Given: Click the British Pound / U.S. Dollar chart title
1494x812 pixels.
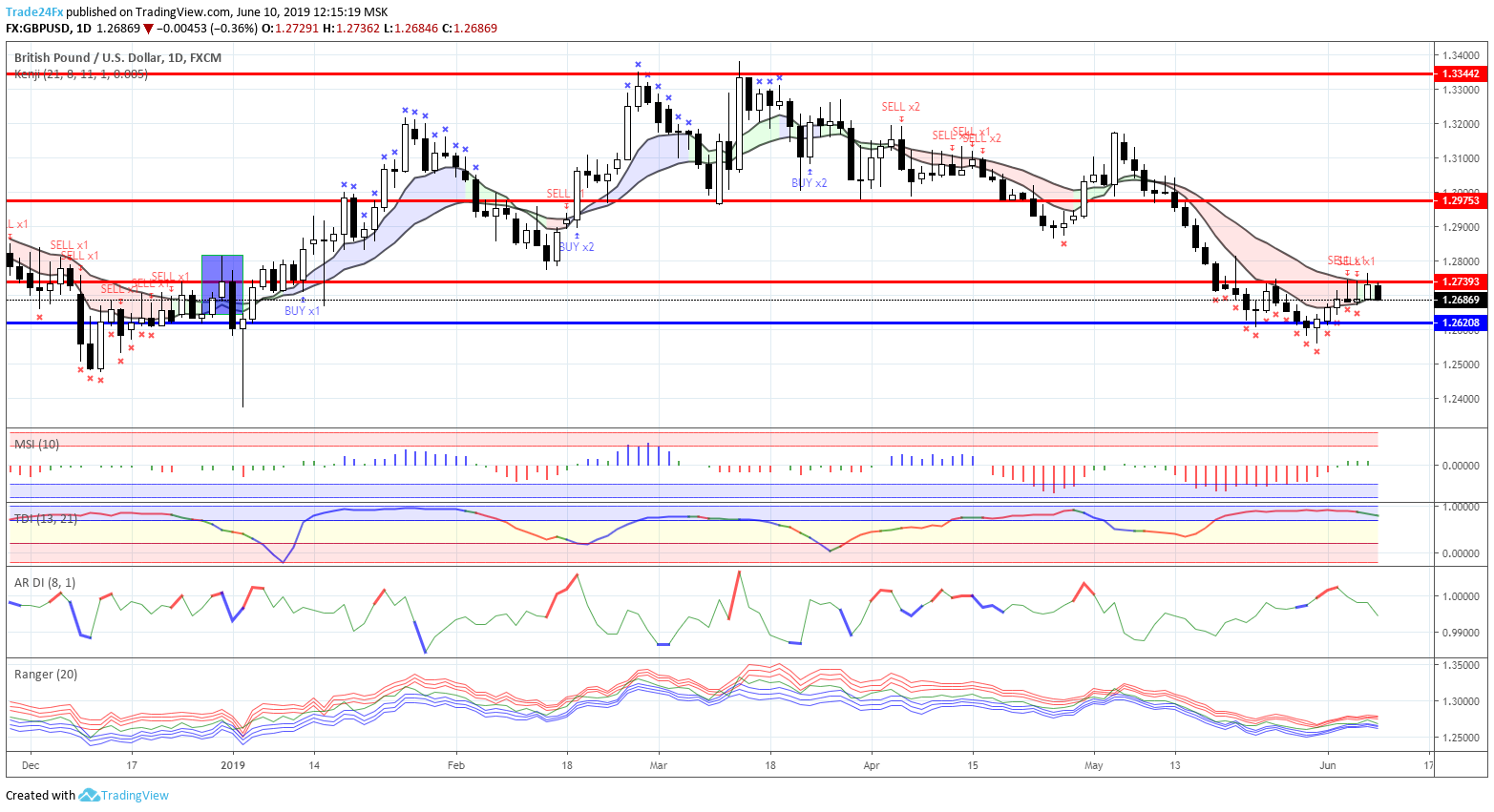Looking at the screenshot, I should 117,58.
